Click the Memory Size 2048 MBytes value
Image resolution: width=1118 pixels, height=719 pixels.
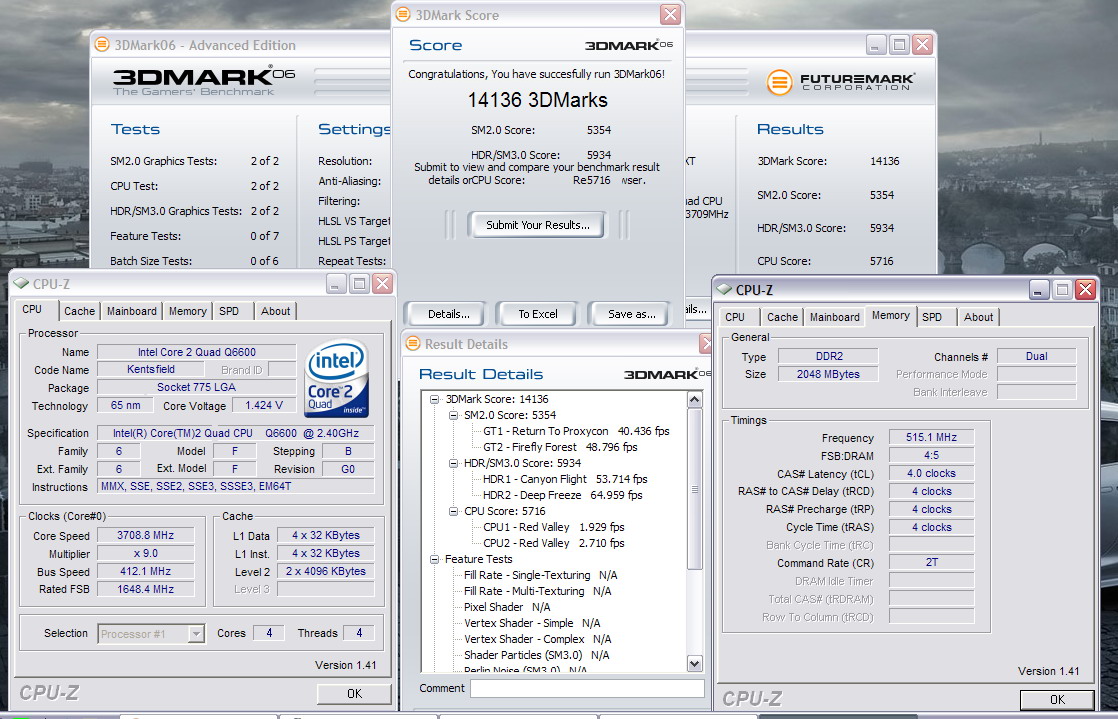828,374
